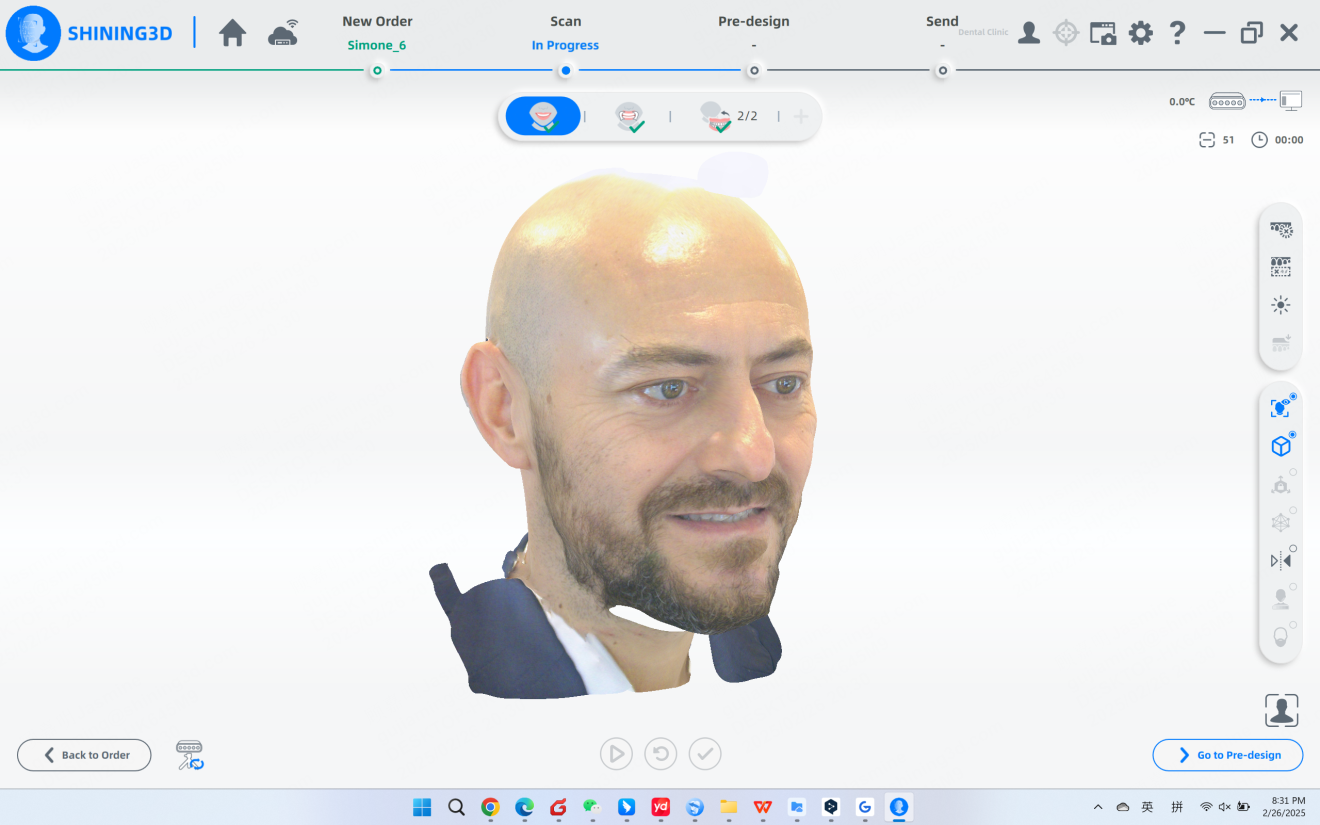Open Google Chrome from the taskbar
The image size is (1320, 825).
(490, 807)
